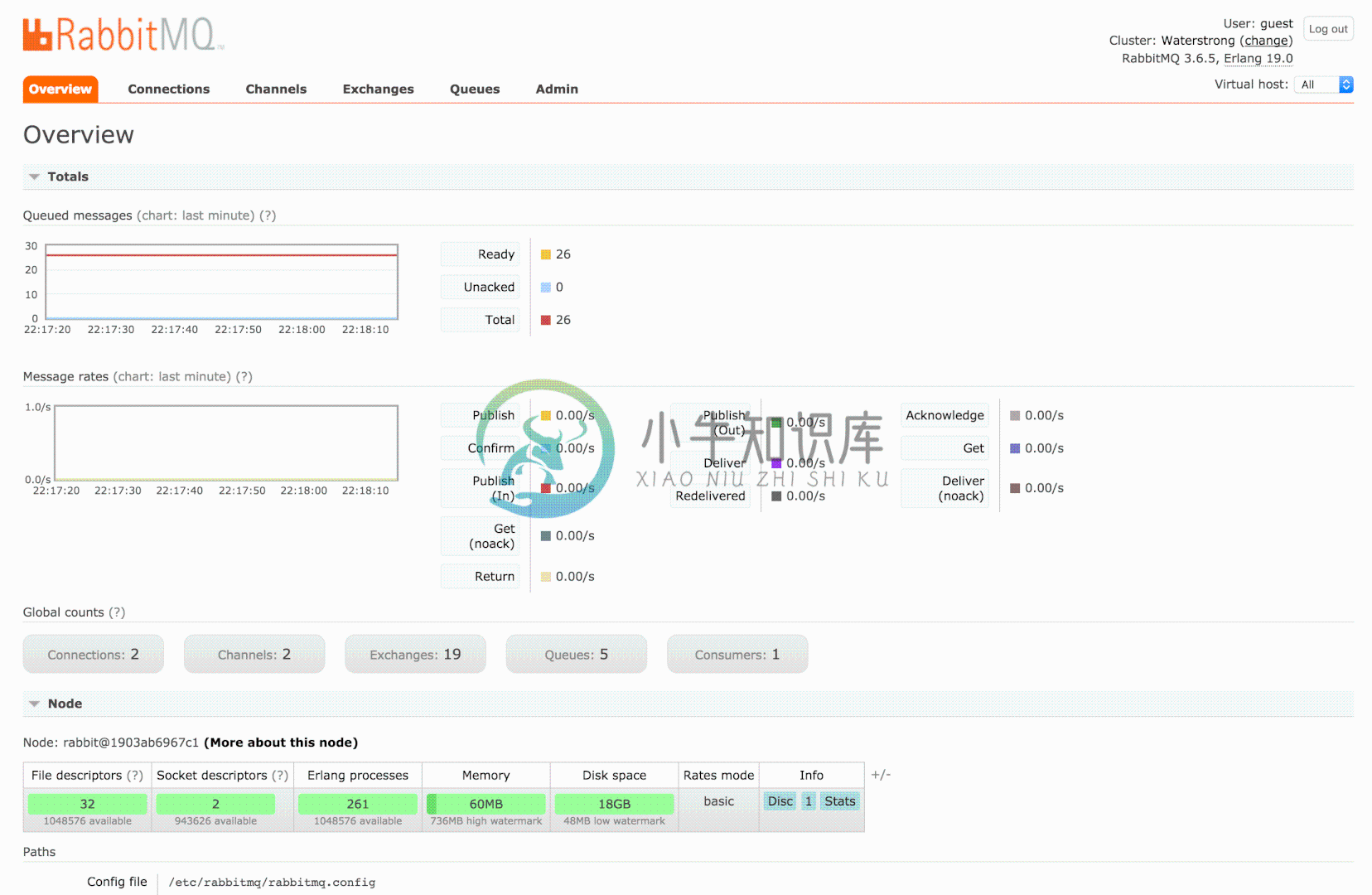Screen dimensions: 1372x895
Task: Click the Stats info badge
Action: [x=839, y=801]
